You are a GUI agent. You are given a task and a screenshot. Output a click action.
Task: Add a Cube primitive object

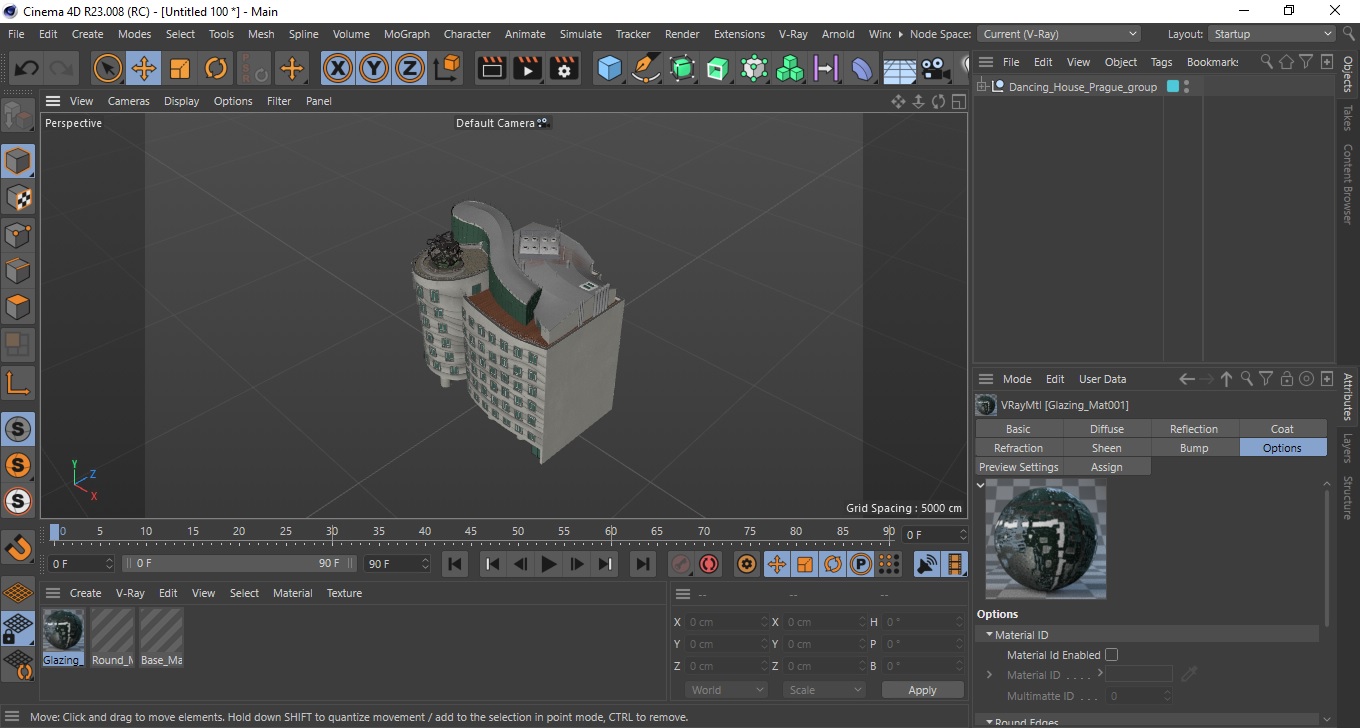[x=609, y=69]
